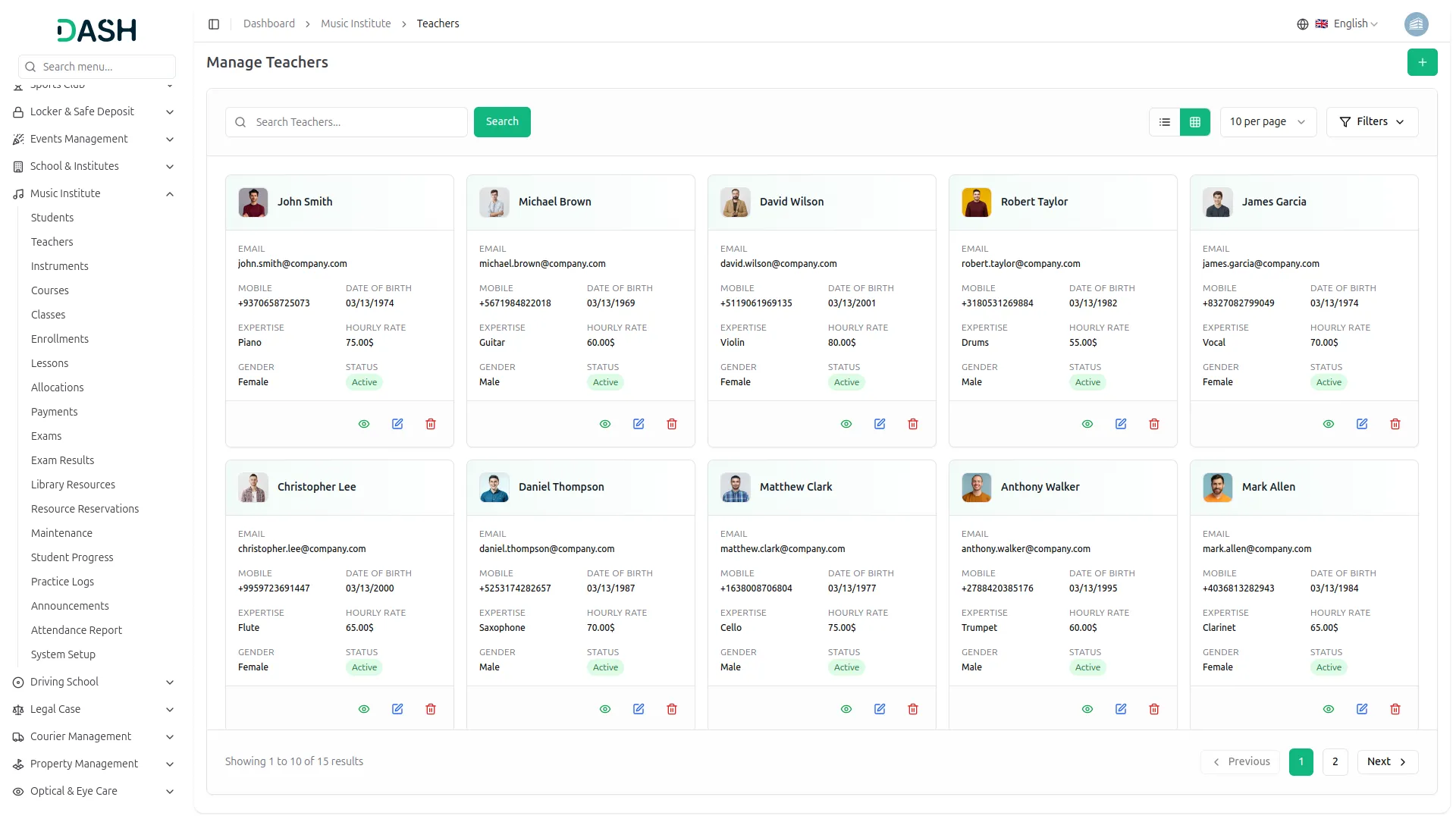Open Instruments in the Music Institute menu
This screenshot has height=819, width=1456.
pos(60,266)
